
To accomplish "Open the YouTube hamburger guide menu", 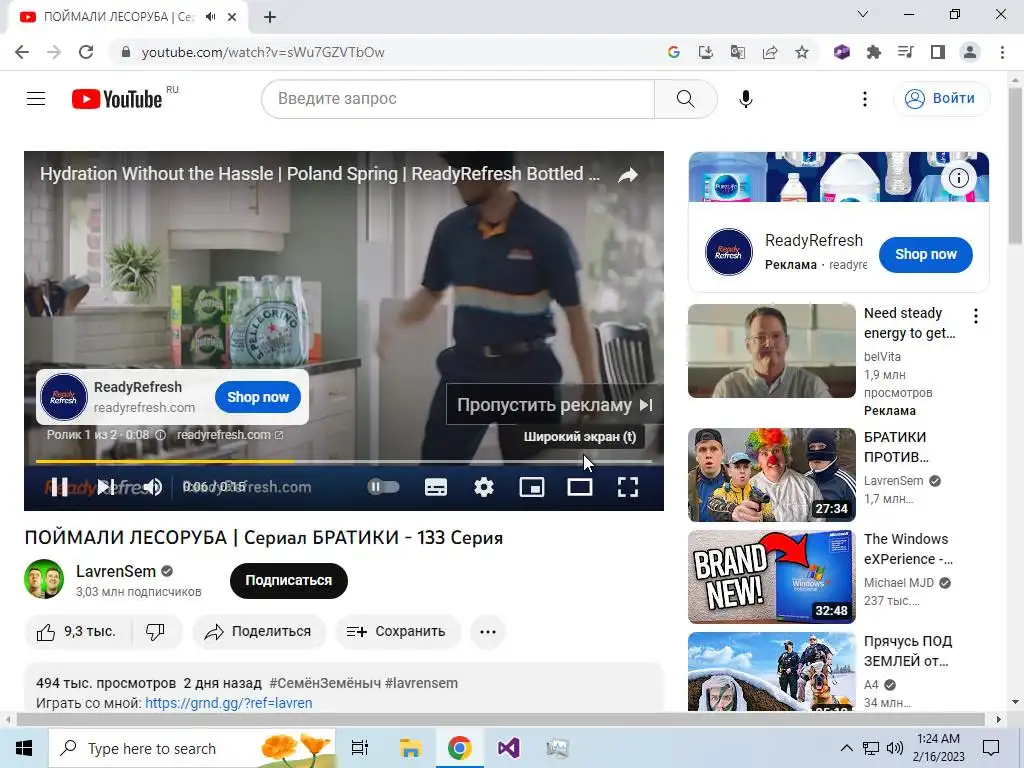I will click(36, 99).
